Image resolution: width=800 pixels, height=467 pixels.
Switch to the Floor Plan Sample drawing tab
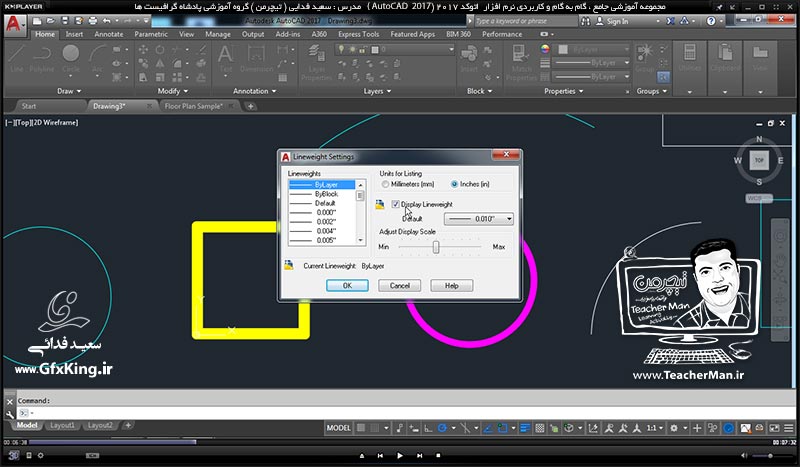tap(193, 106)
